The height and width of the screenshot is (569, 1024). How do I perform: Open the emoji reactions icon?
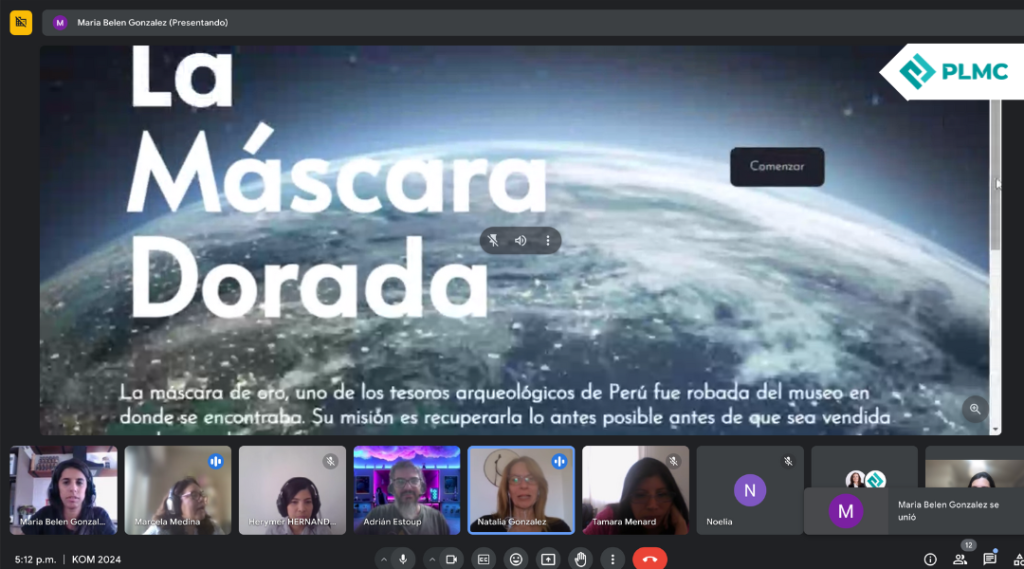pyautogui.click(x=516, y=559)
